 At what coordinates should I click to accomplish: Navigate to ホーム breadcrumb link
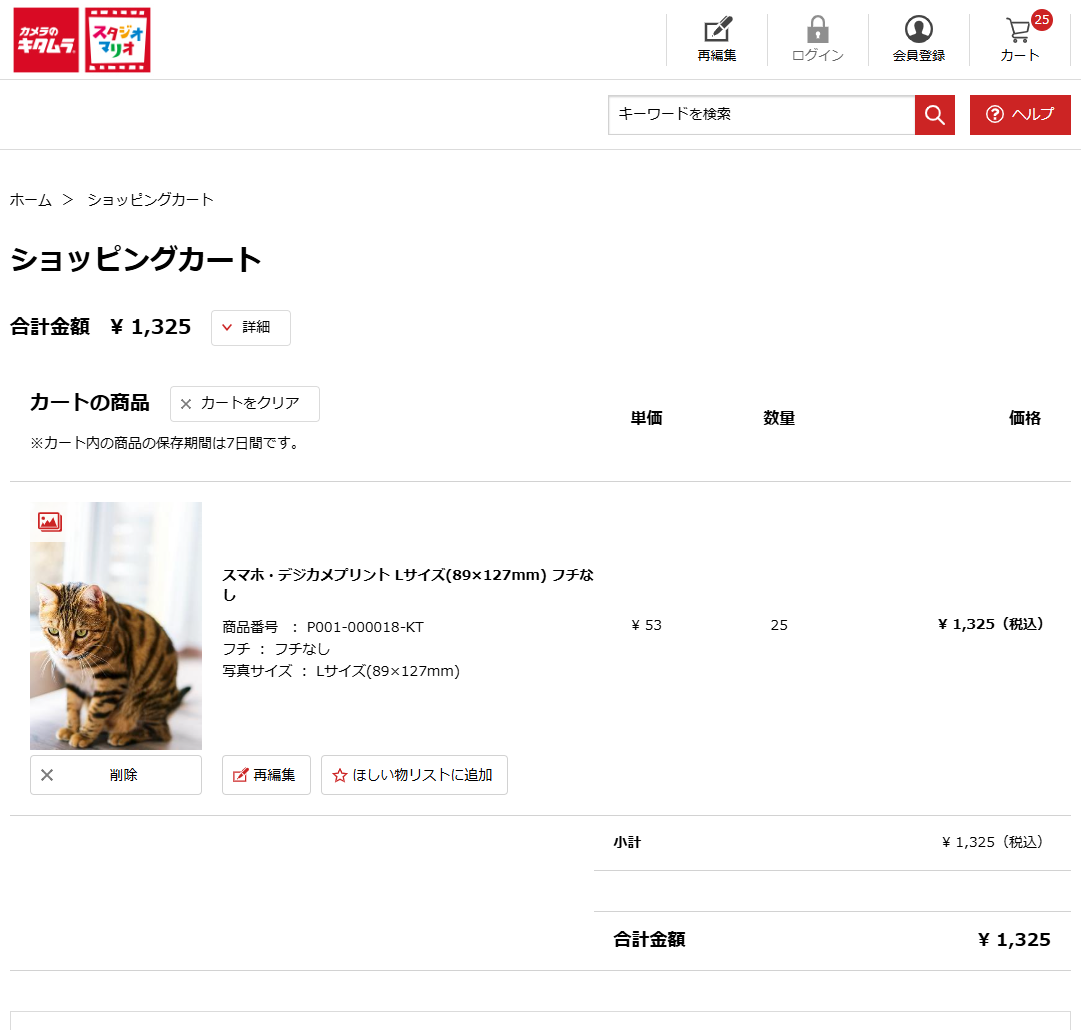[29, 199]
